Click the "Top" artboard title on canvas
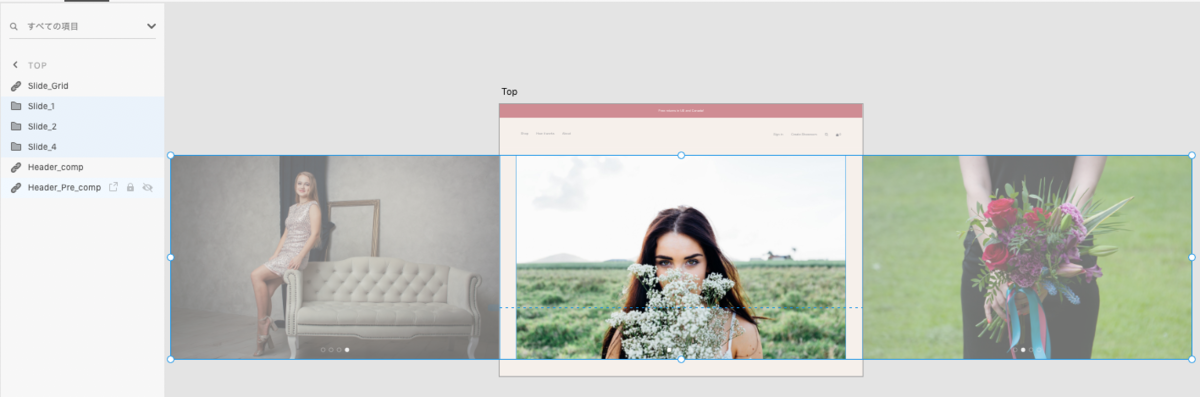The width and height of the screenshot is (1200, 397). (x=509, y=92)
